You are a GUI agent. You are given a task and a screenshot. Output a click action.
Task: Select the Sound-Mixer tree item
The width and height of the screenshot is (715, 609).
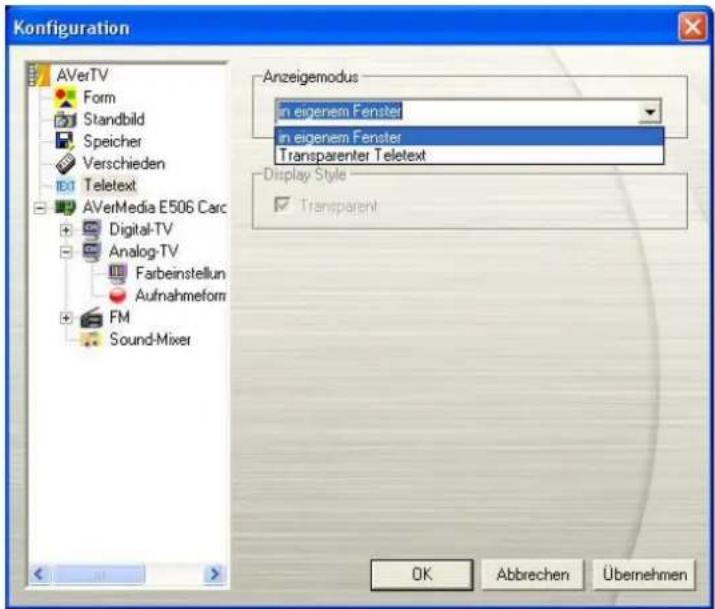tap(150, 340)
